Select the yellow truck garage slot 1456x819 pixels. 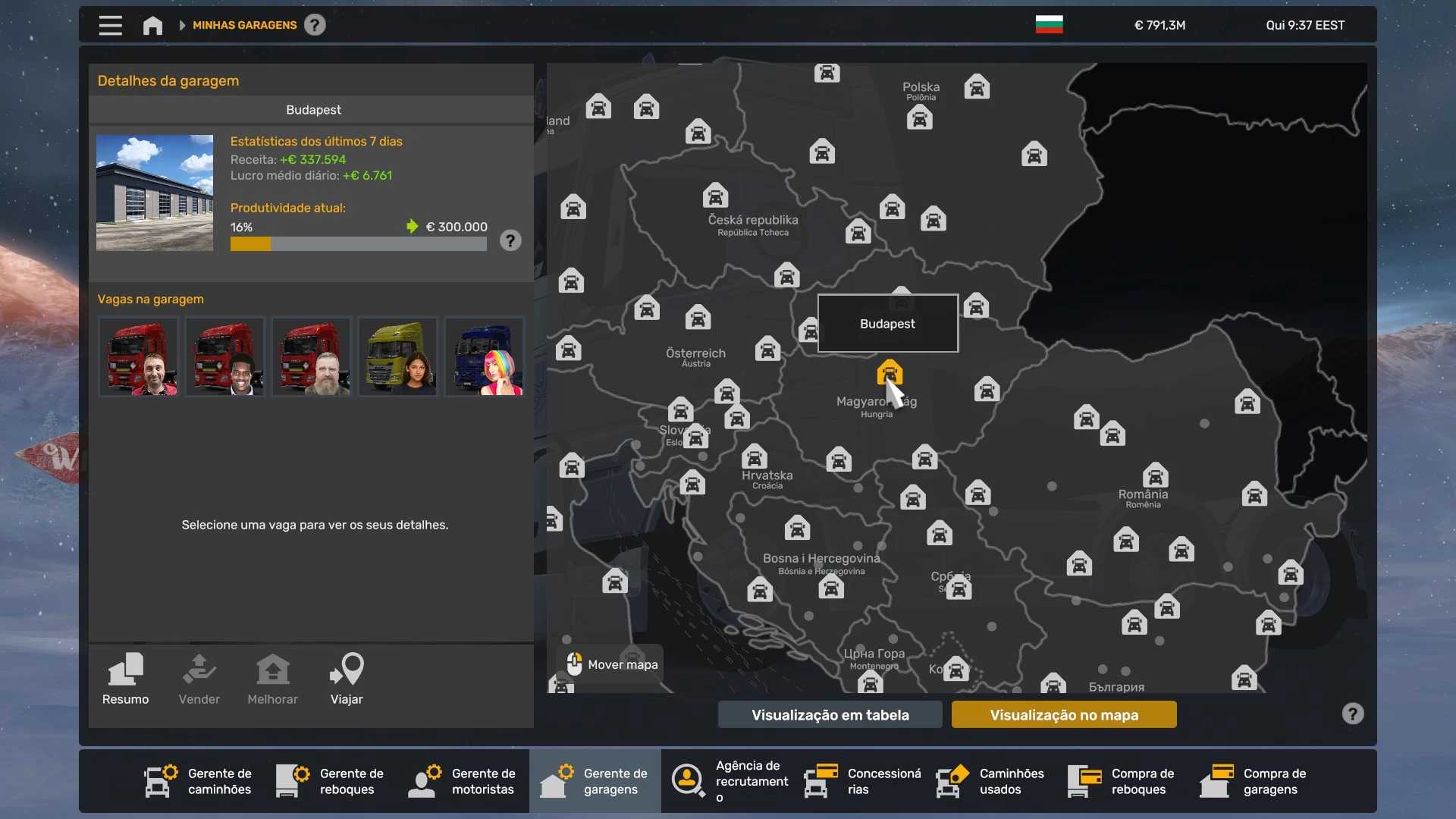coord(397,356)
